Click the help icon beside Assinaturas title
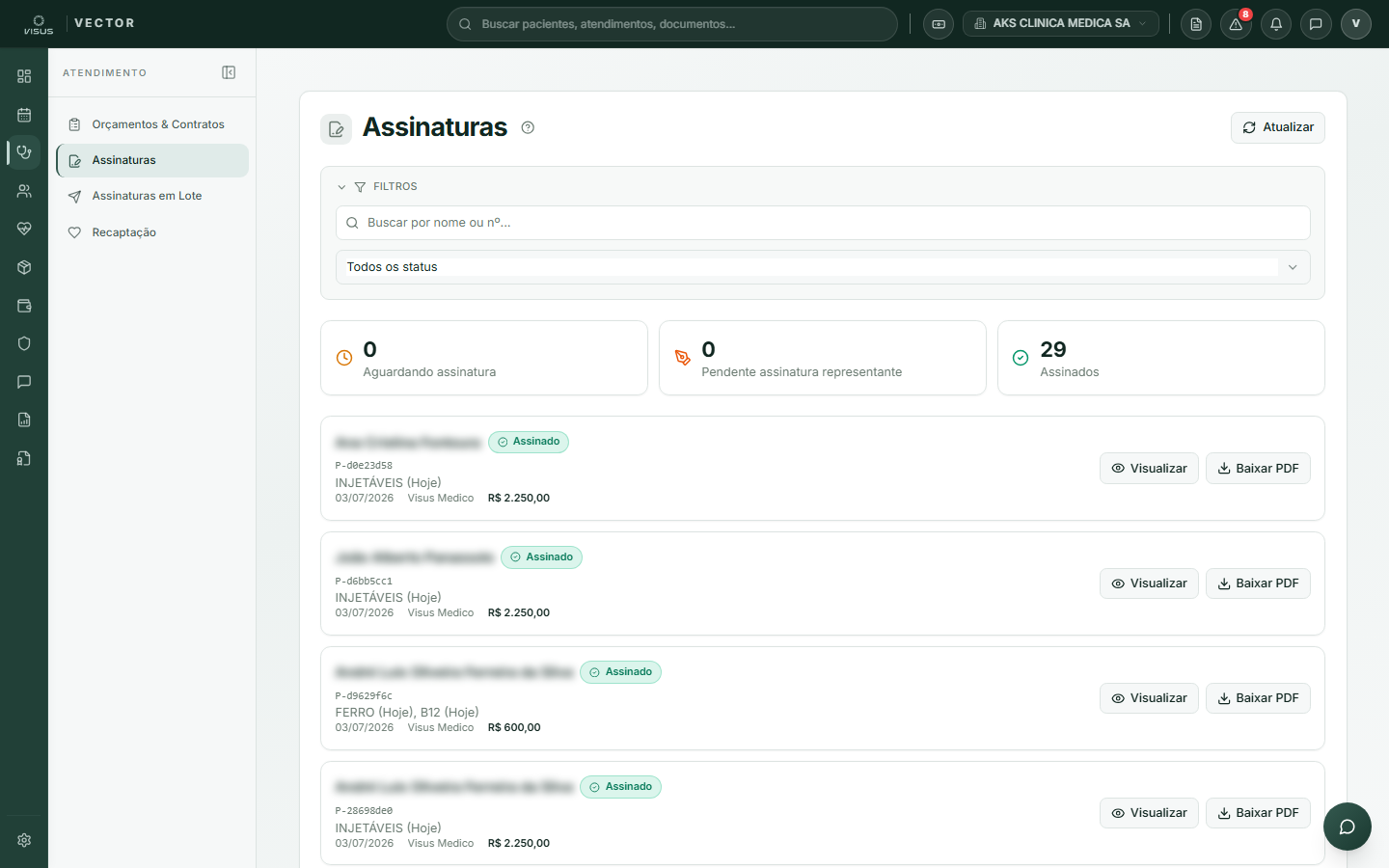 tap(528, 127)
